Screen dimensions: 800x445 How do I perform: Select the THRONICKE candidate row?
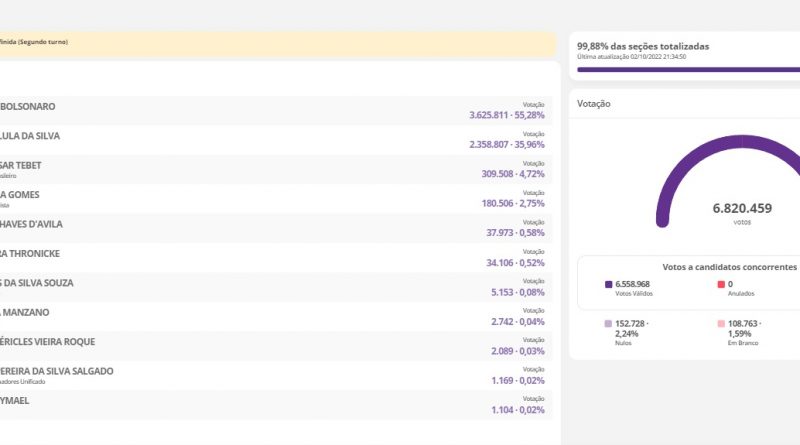tap(278, 258)
